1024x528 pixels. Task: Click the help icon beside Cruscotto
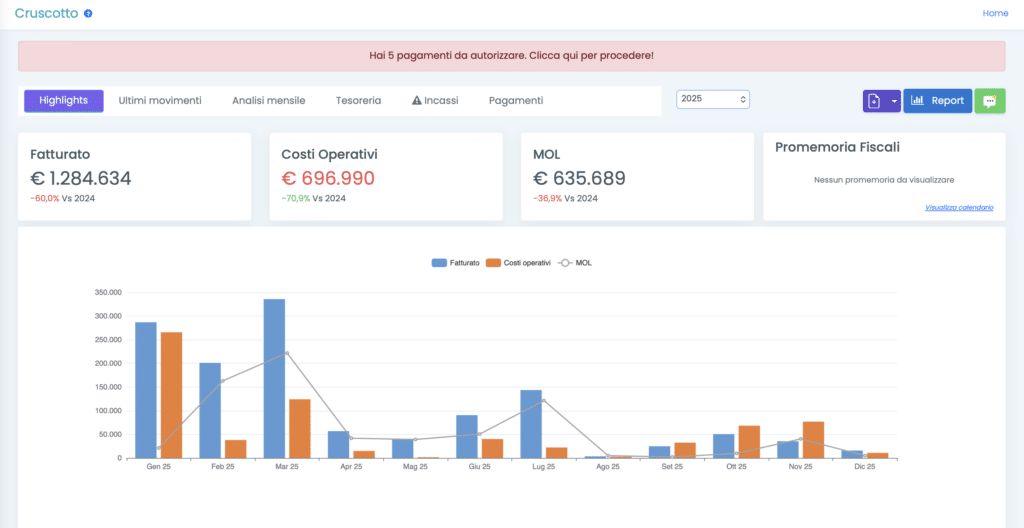pyautogui.click(x=88, y=14)
